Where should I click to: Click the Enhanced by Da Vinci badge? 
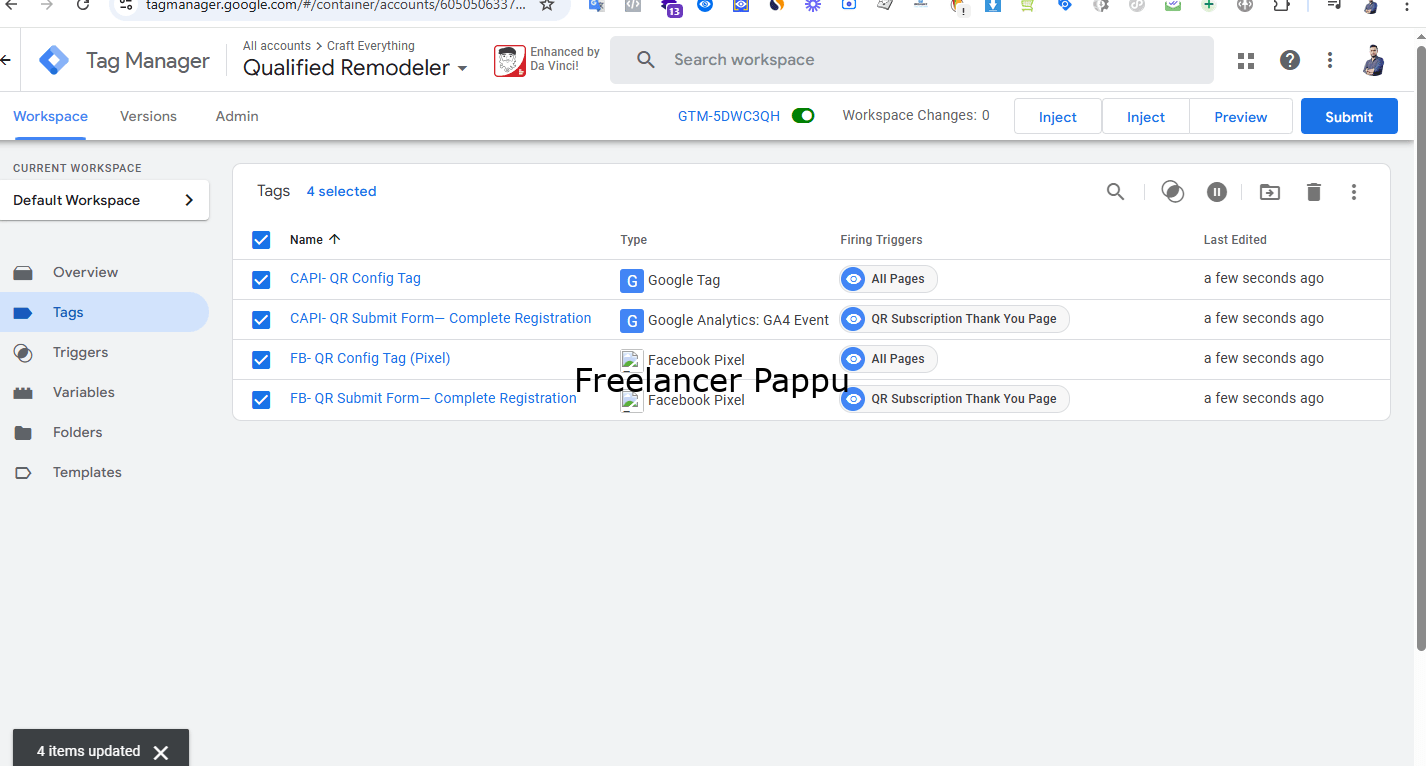(547, 60)
